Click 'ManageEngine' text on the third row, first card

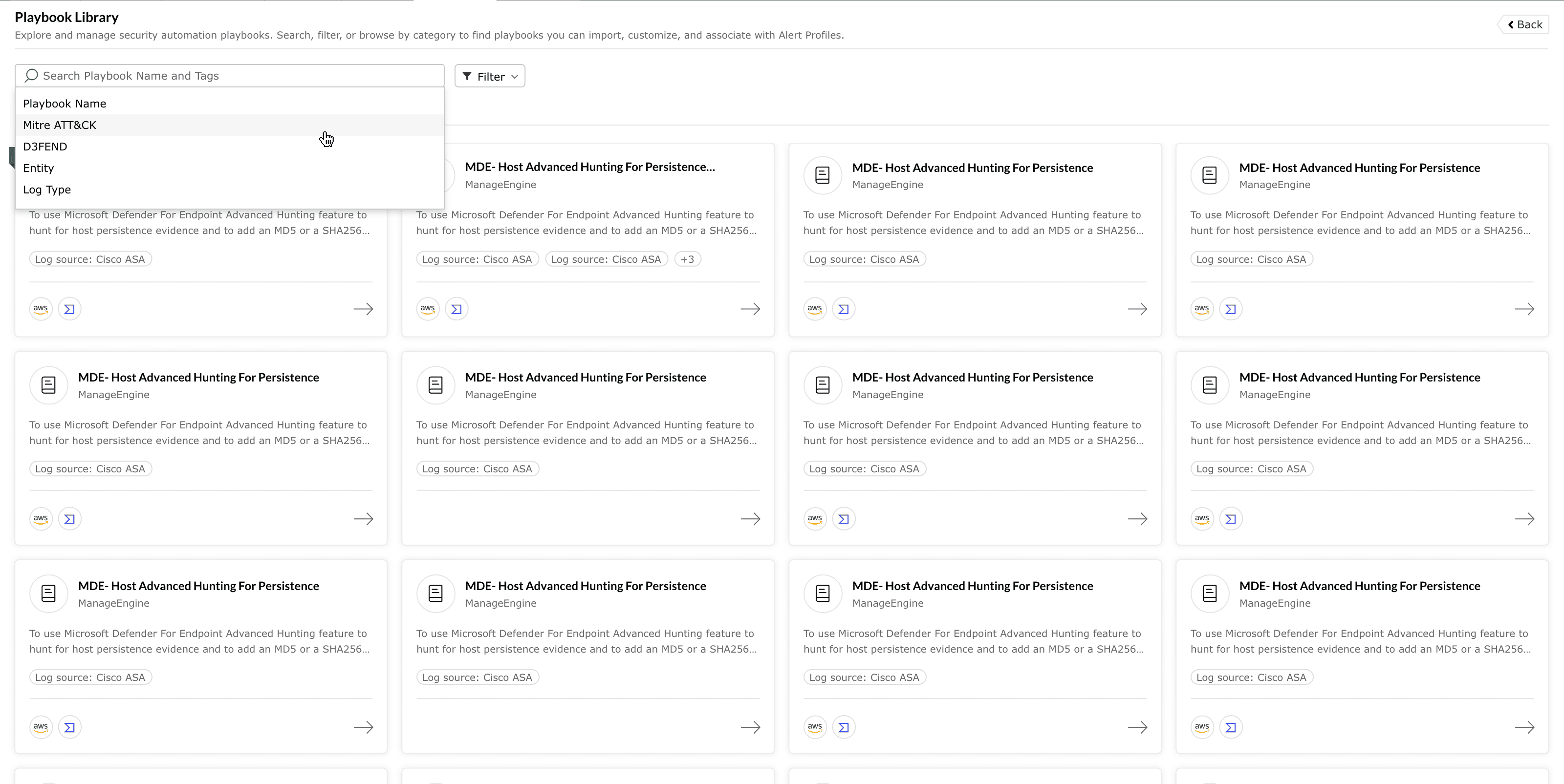pyautogui.click(x=113, y=603)
